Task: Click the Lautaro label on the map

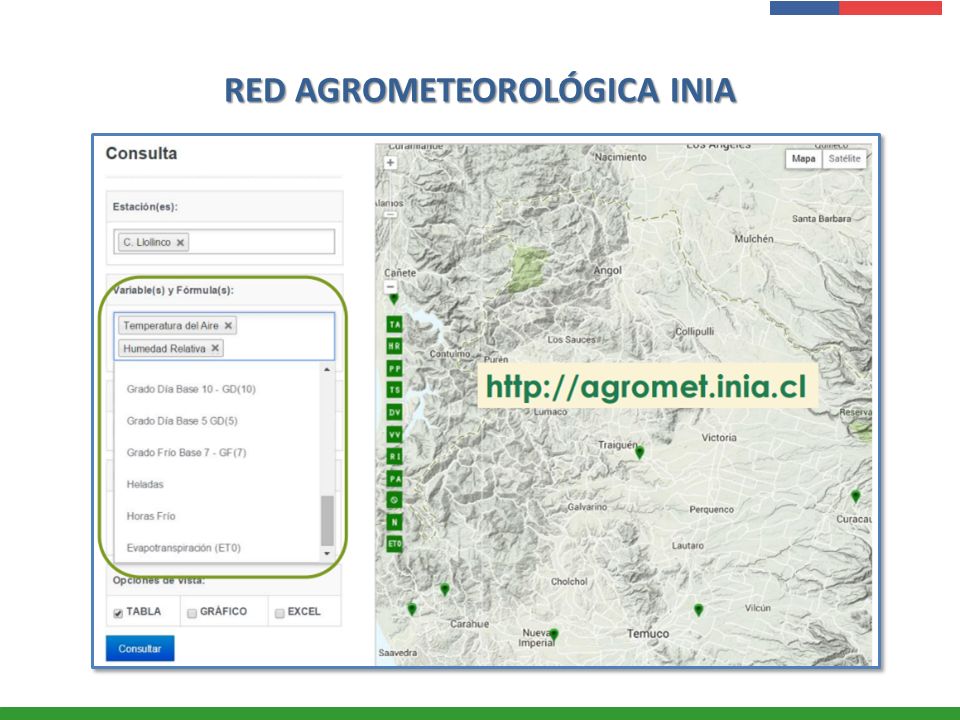Action: (688, 546)
